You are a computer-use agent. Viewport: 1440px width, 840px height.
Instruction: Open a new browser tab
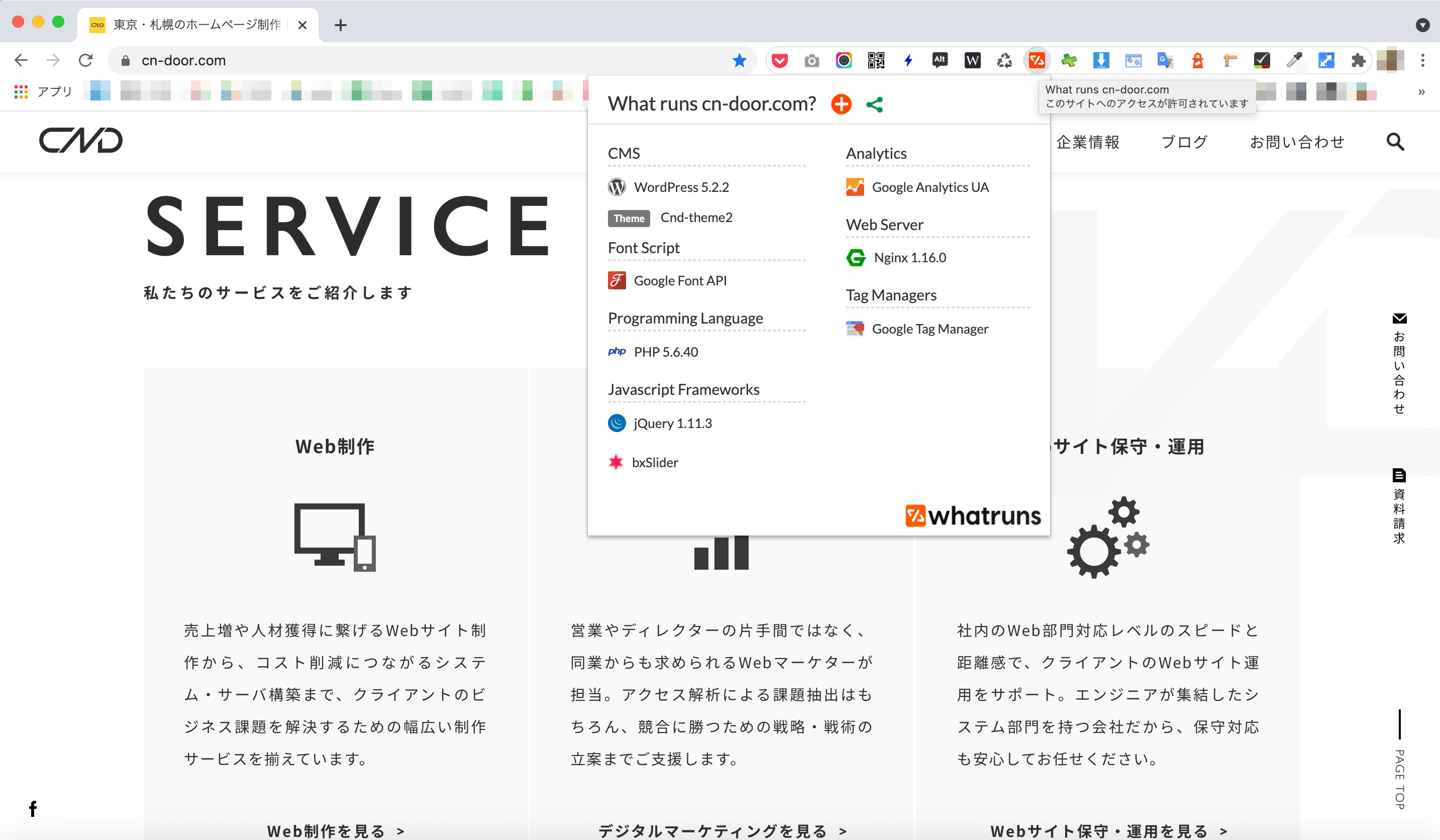341,25
